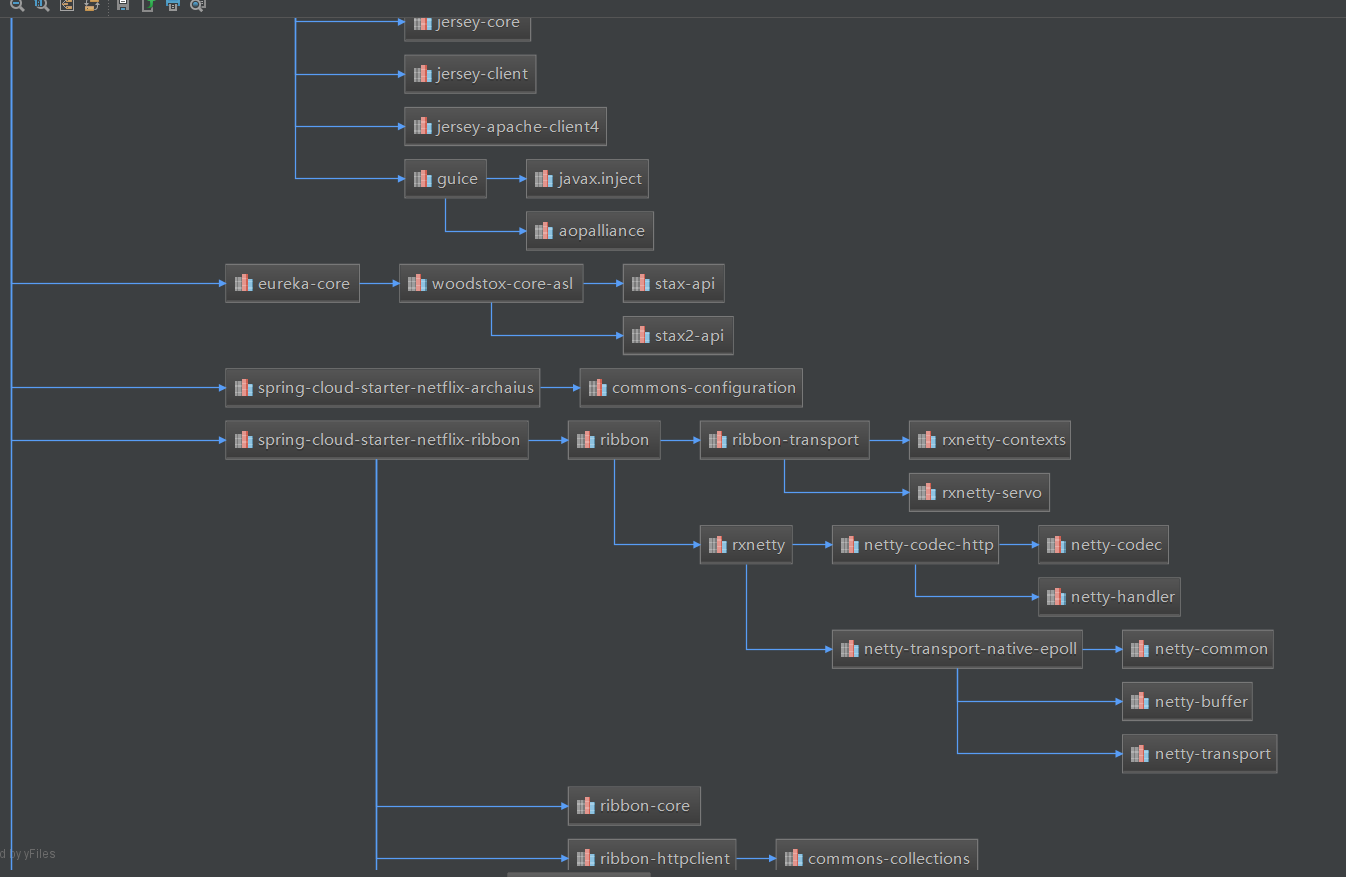Click the module icon in netty-codec node
1346x877 pixels.
(1056, 544)
